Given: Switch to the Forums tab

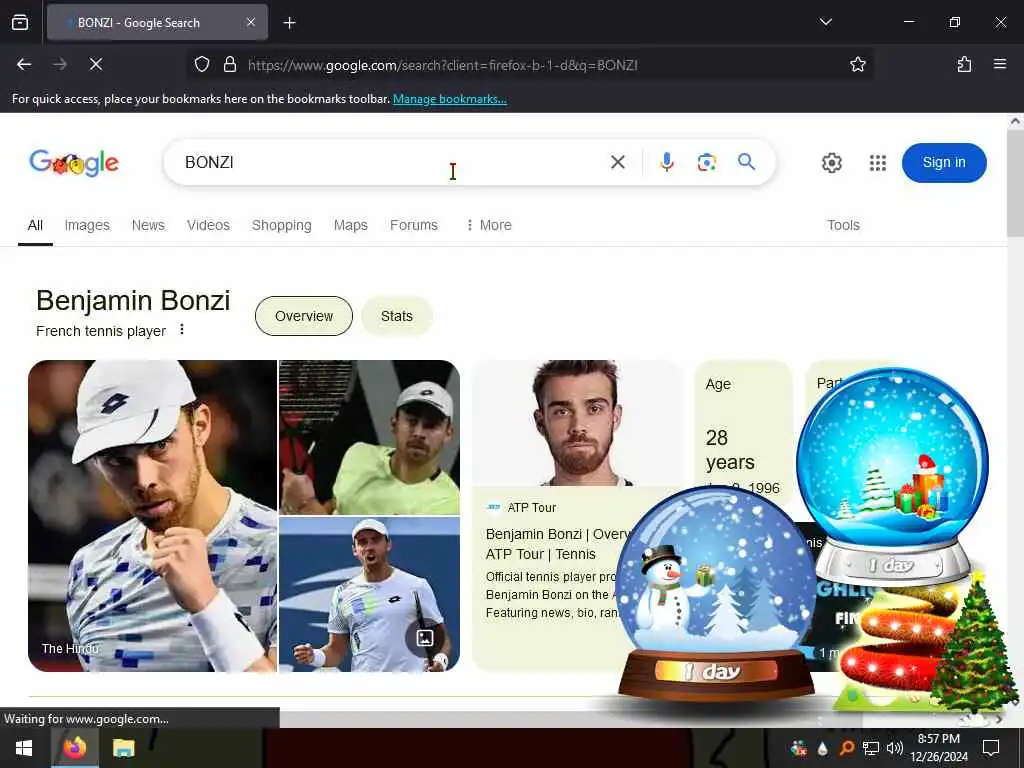Looking at the screenshot, I should coord(413,225).
